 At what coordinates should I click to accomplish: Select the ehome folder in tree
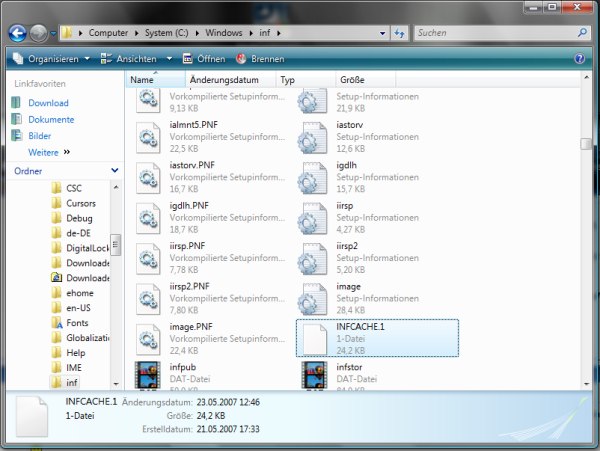coord(80,293)
